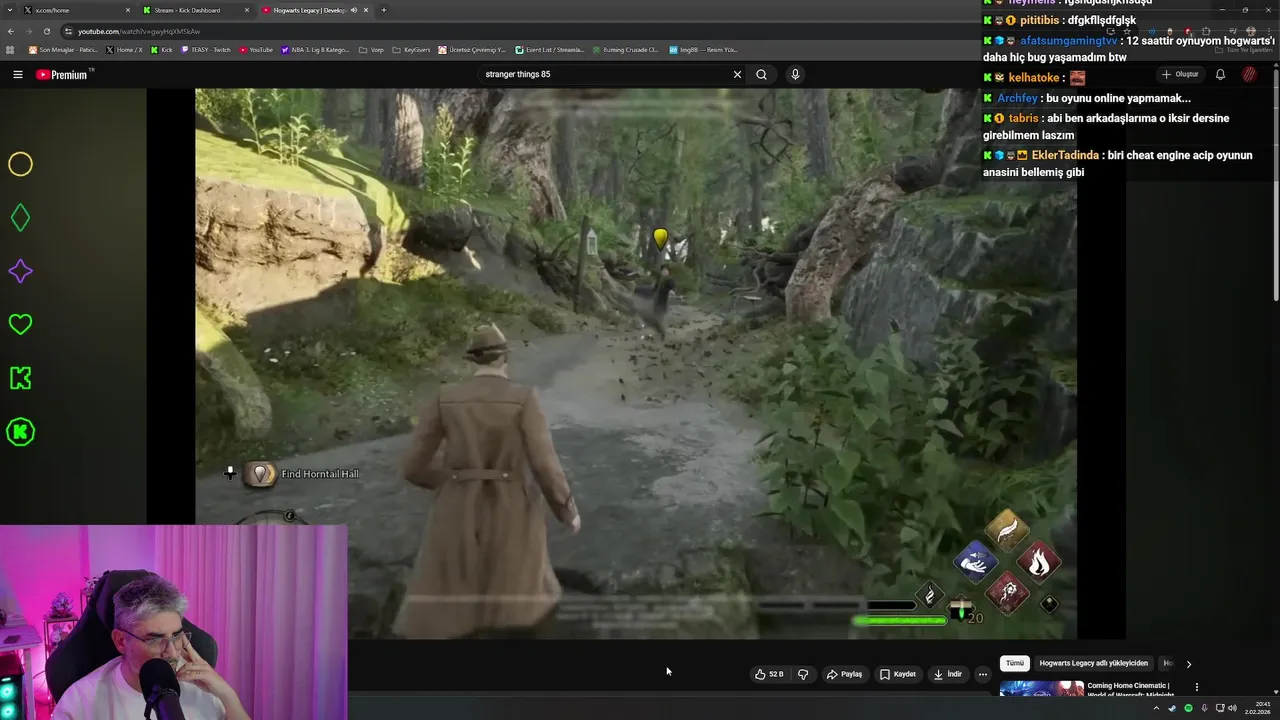Open Spotify from the system tray

click(x=1188, y=708)
